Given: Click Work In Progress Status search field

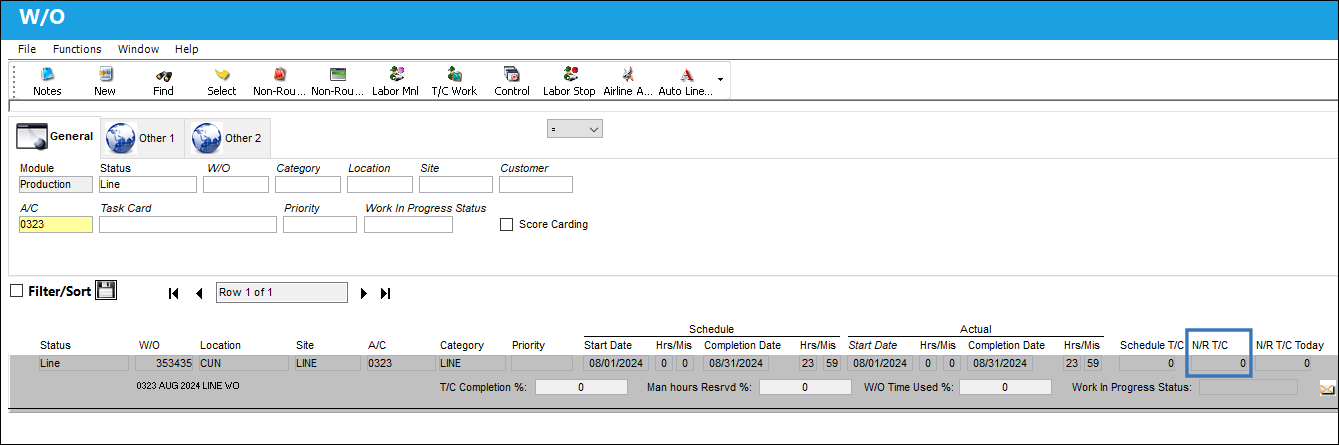Looking at the screenshot, I should 408,225.
